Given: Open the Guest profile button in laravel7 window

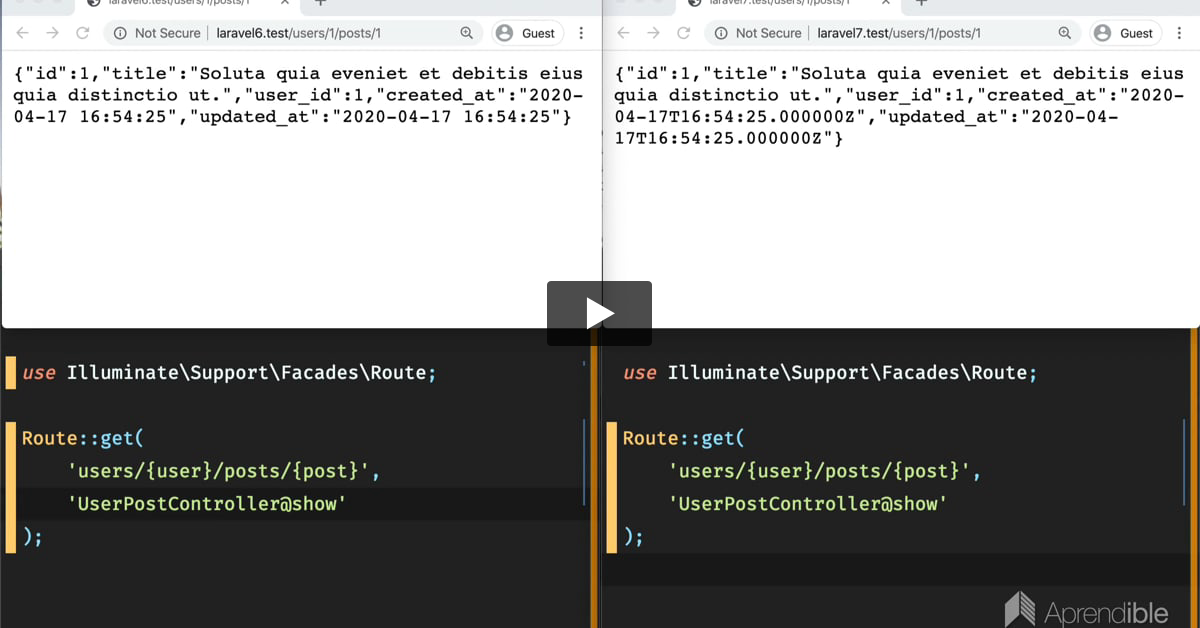Looking at the screenshot, I should tap(1126, 33).
